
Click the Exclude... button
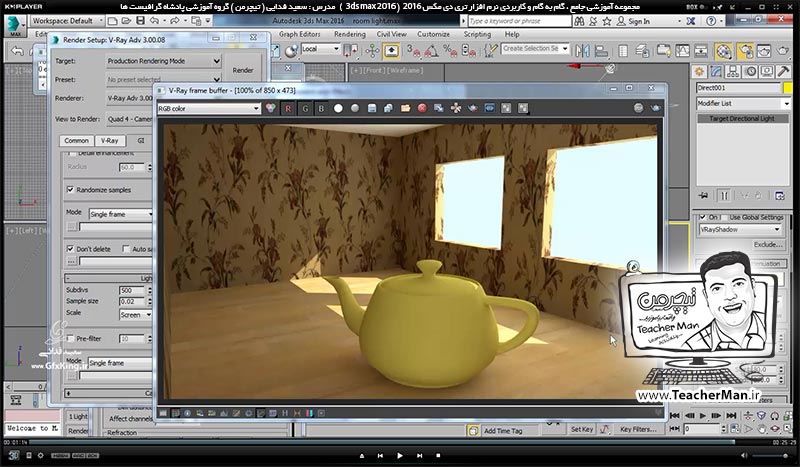[x=768, y=244]
